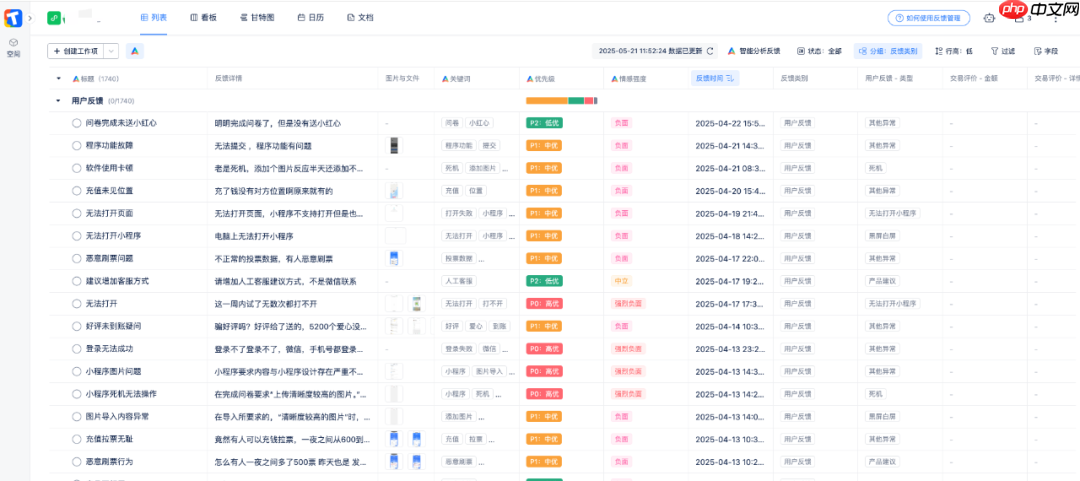Click the AI icon on 标题 header
The width and height of the screenshot is (1080, 481).
click(76, 79)
